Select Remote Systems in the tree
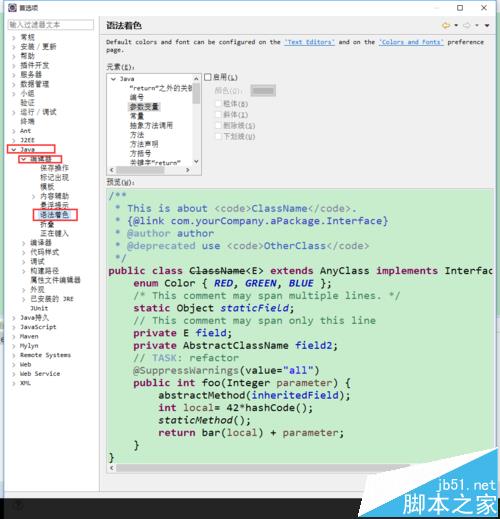The image size is (500, 519). pyautogui.click(x=45, y=355)
